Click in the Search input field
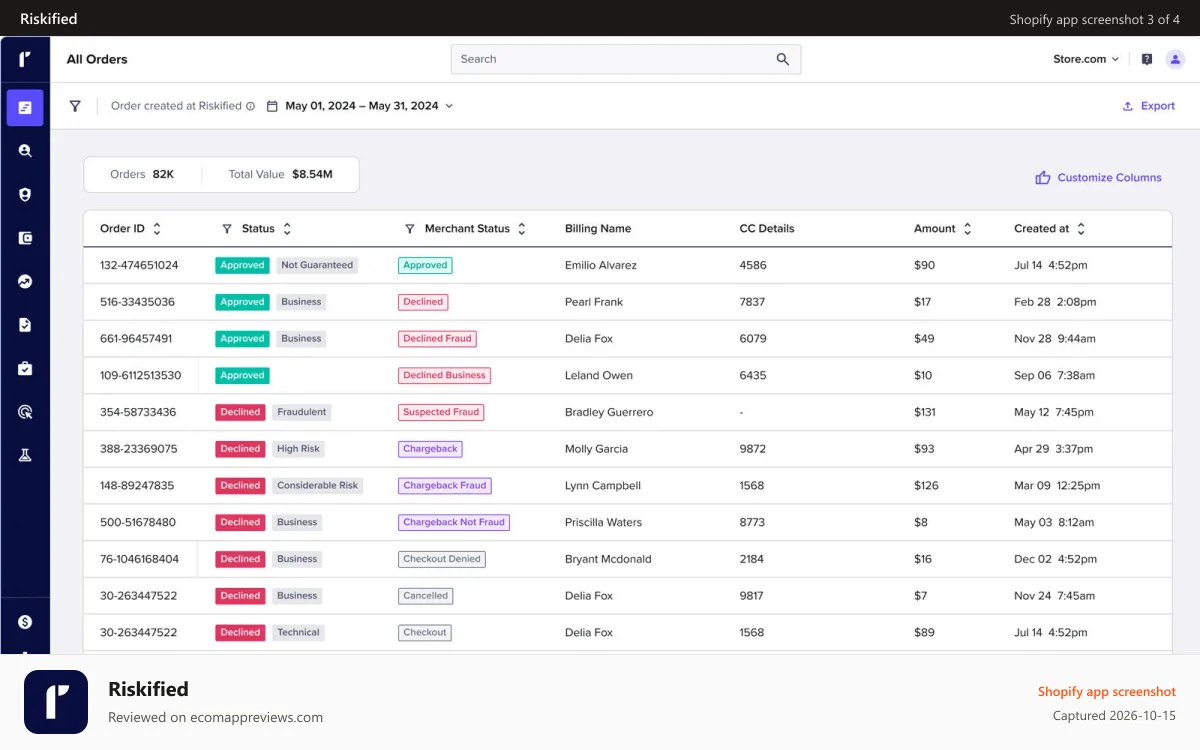Screen dimensions: 1200x750 [x=626, y=59]
